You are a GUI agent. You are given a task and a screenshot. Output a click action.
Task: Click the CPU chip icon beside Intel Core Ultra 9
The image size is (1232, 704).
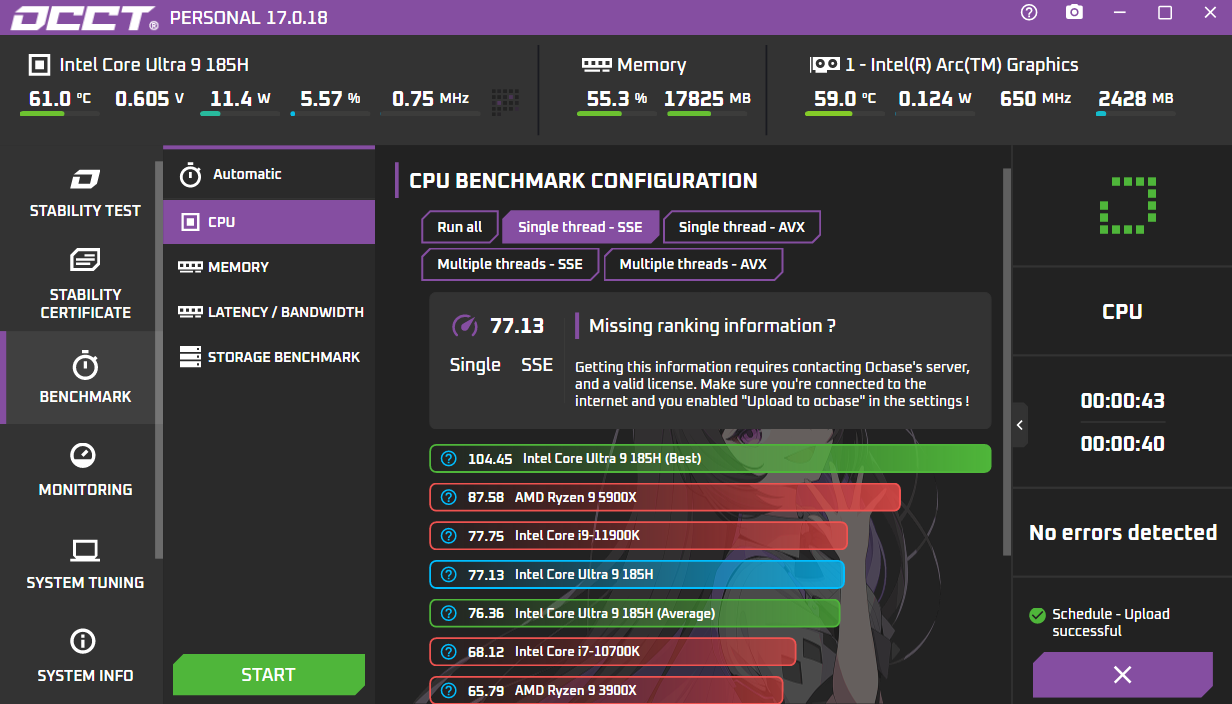coord(38,65)
